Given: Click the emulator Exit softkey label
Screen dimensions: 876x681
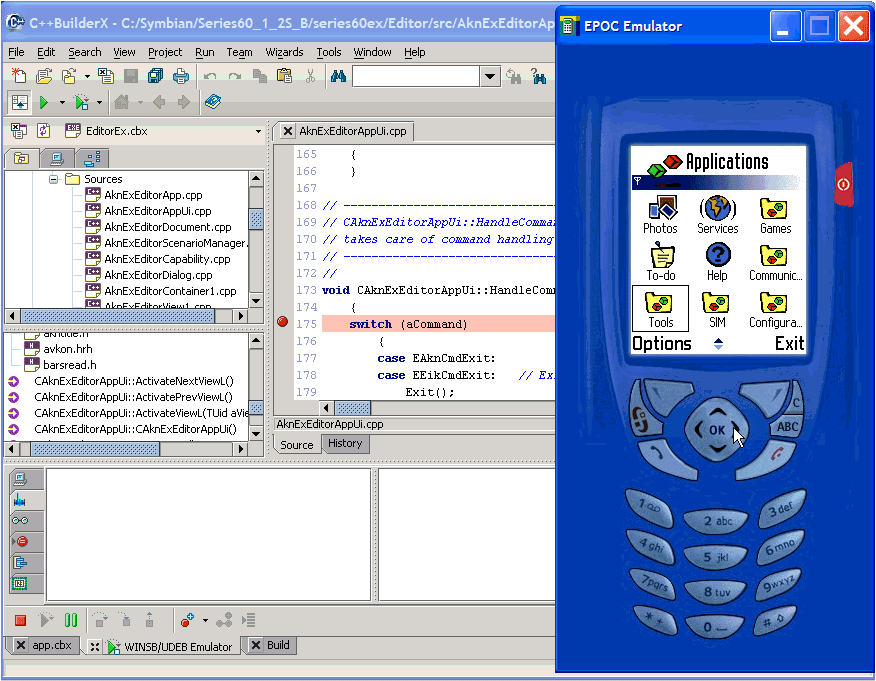Looking at the screenshot, I should (789, 344).
